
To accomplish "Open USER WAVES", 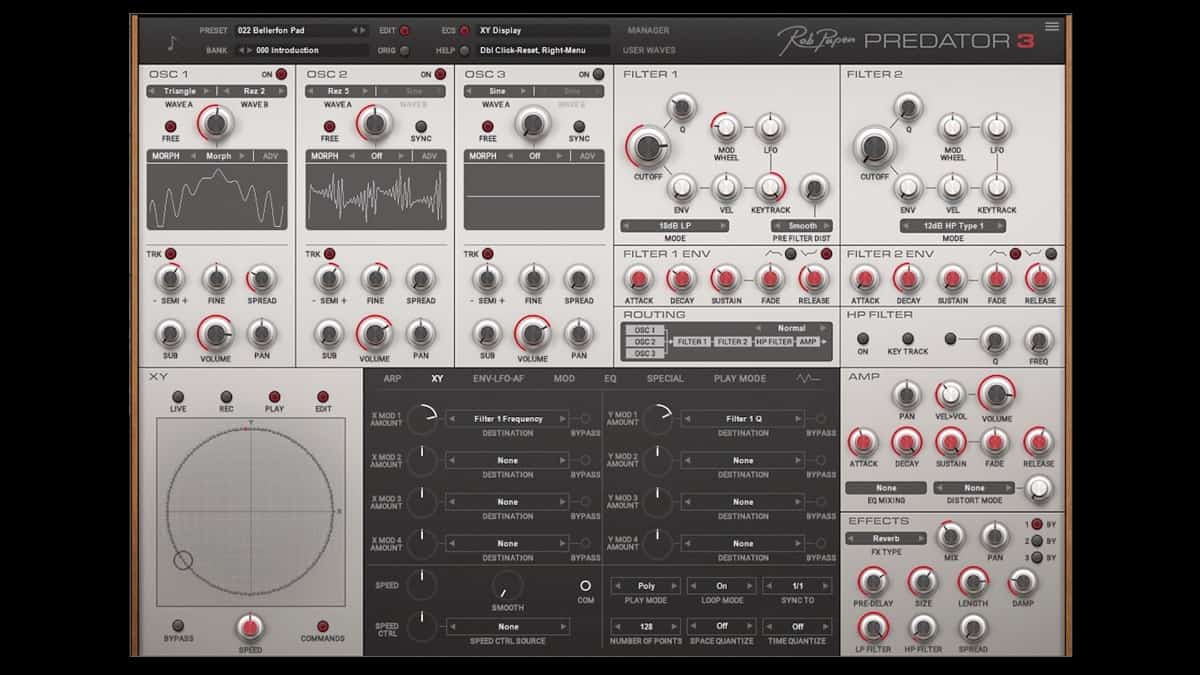I will [650, 50].
